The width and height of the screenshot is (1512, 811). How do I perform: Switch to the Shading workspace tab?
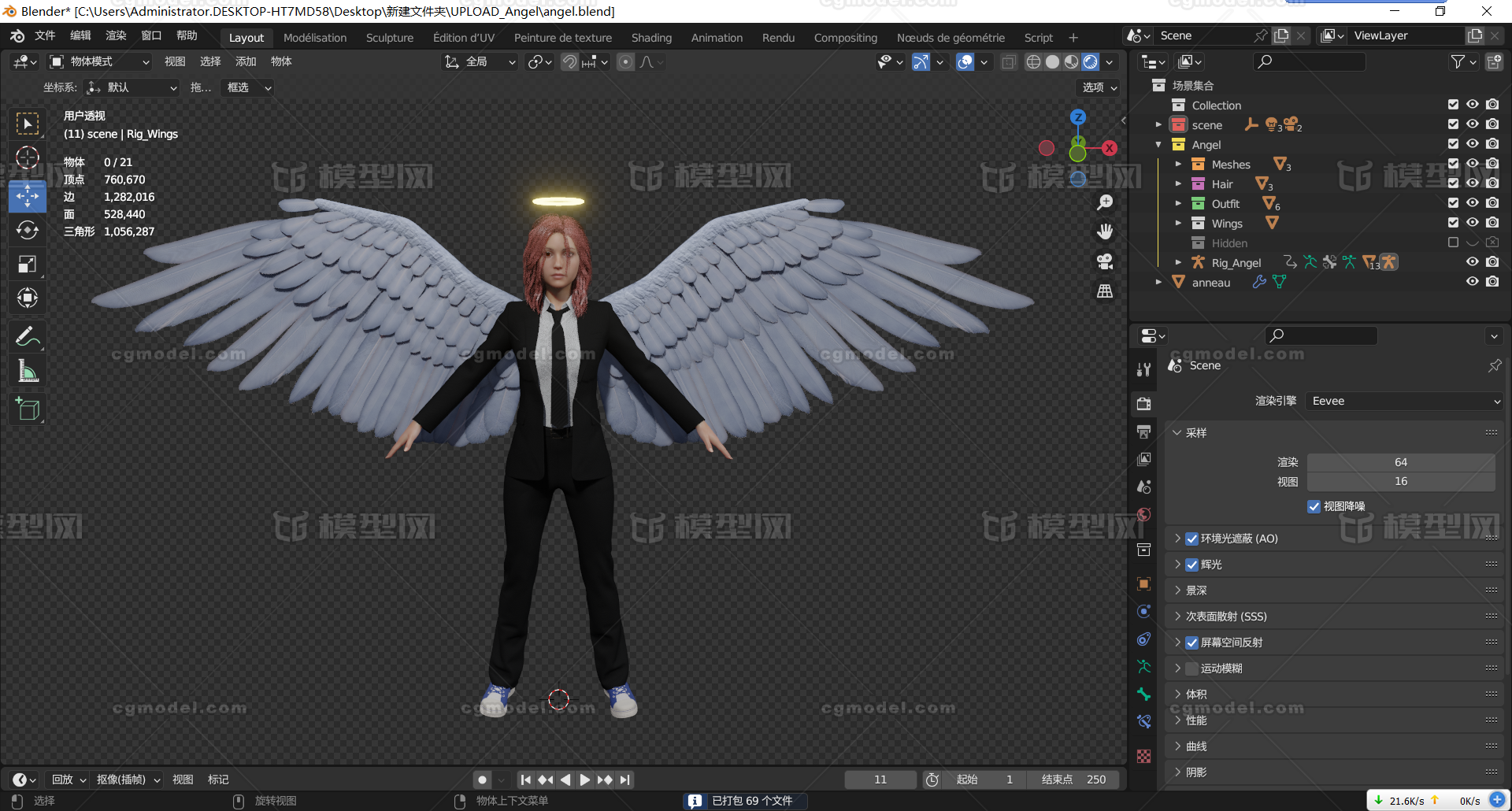(651, 38)
